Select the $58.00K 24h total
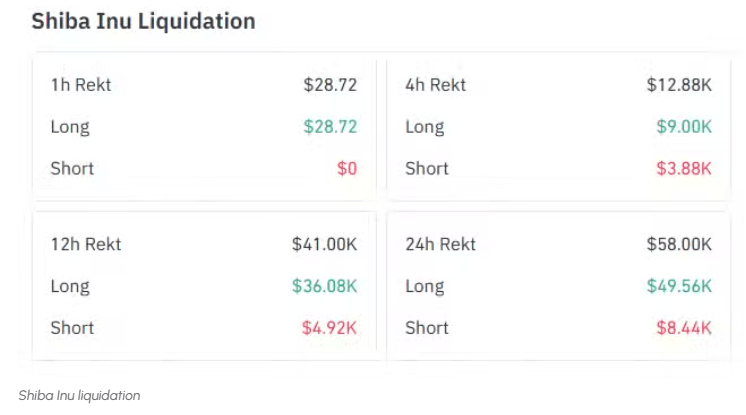The height and width of the screenshot is (415, 746). click(679, 244)
